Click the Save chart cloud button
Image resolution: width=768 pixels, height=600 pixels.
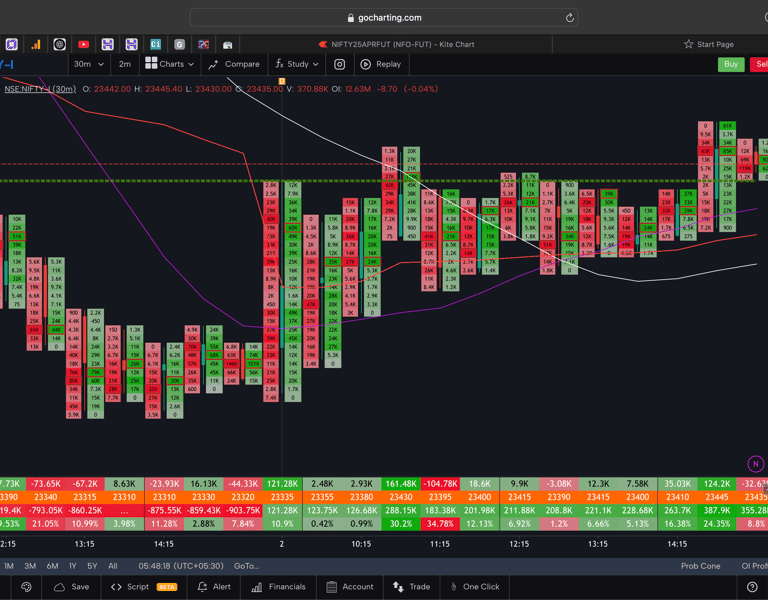click(x=72, y=587)
